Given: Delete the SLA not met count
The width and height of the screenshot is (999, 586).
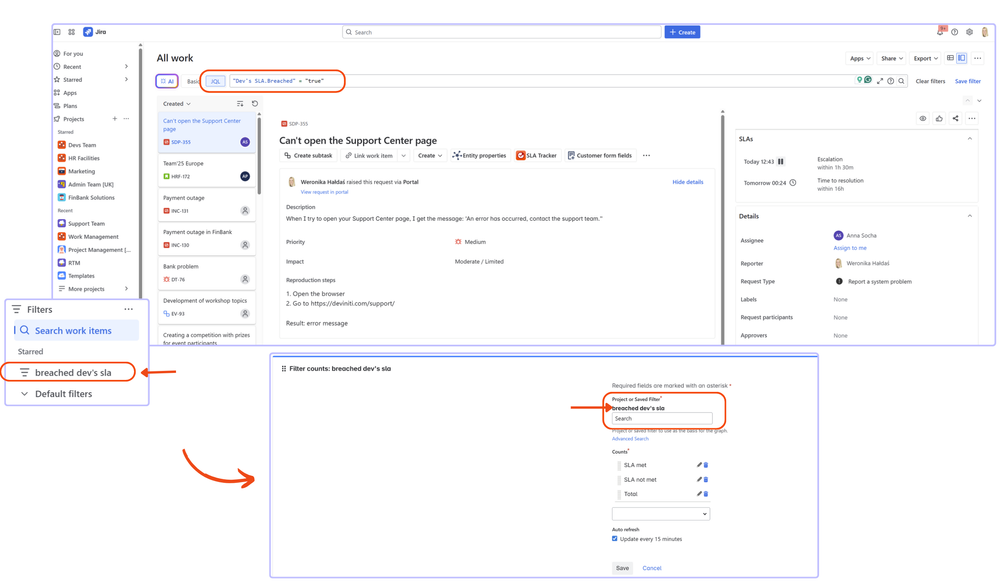Looking at the screenshot, I should tap(706, 480).
